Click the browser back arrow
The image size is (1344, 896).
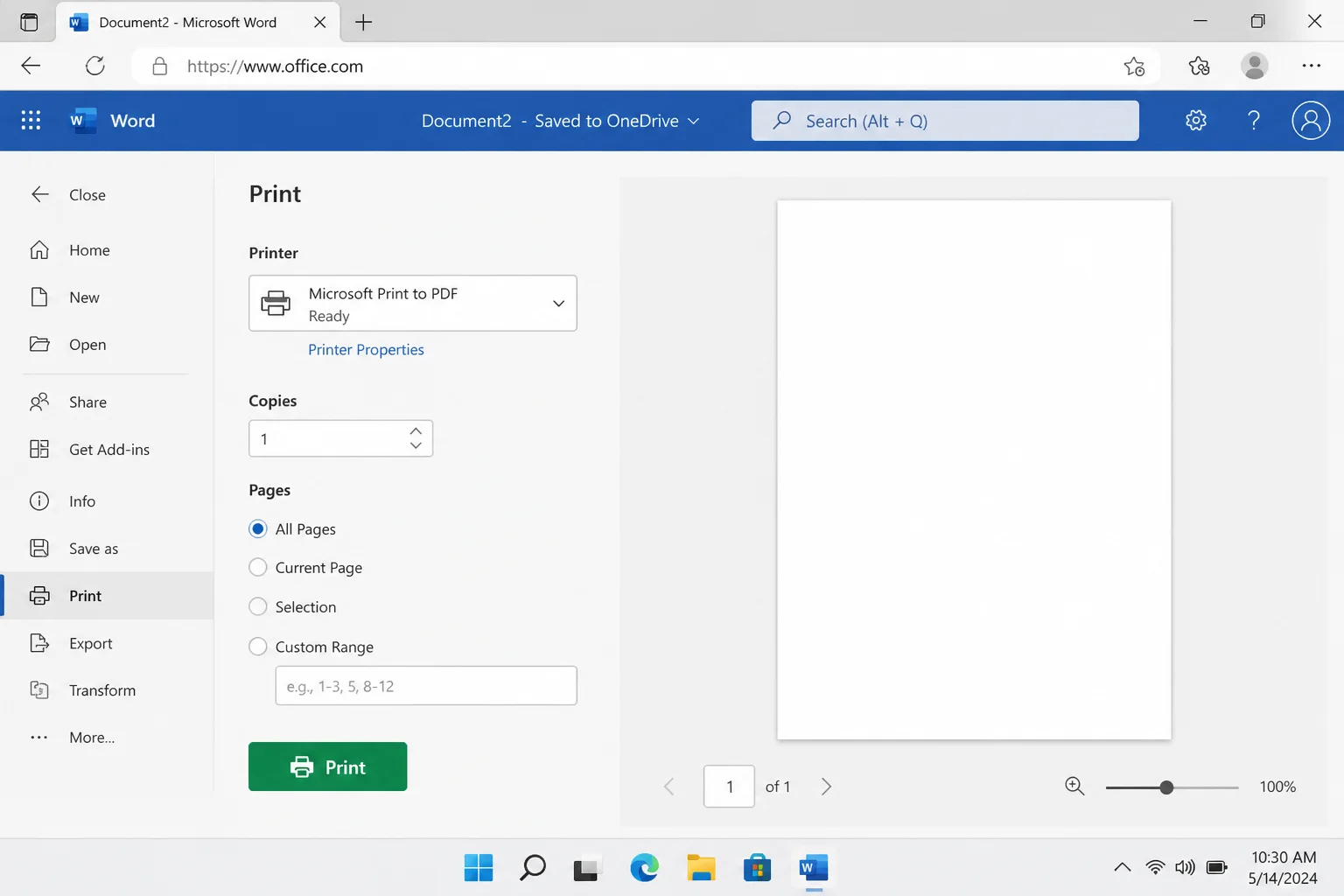(31, 66)
